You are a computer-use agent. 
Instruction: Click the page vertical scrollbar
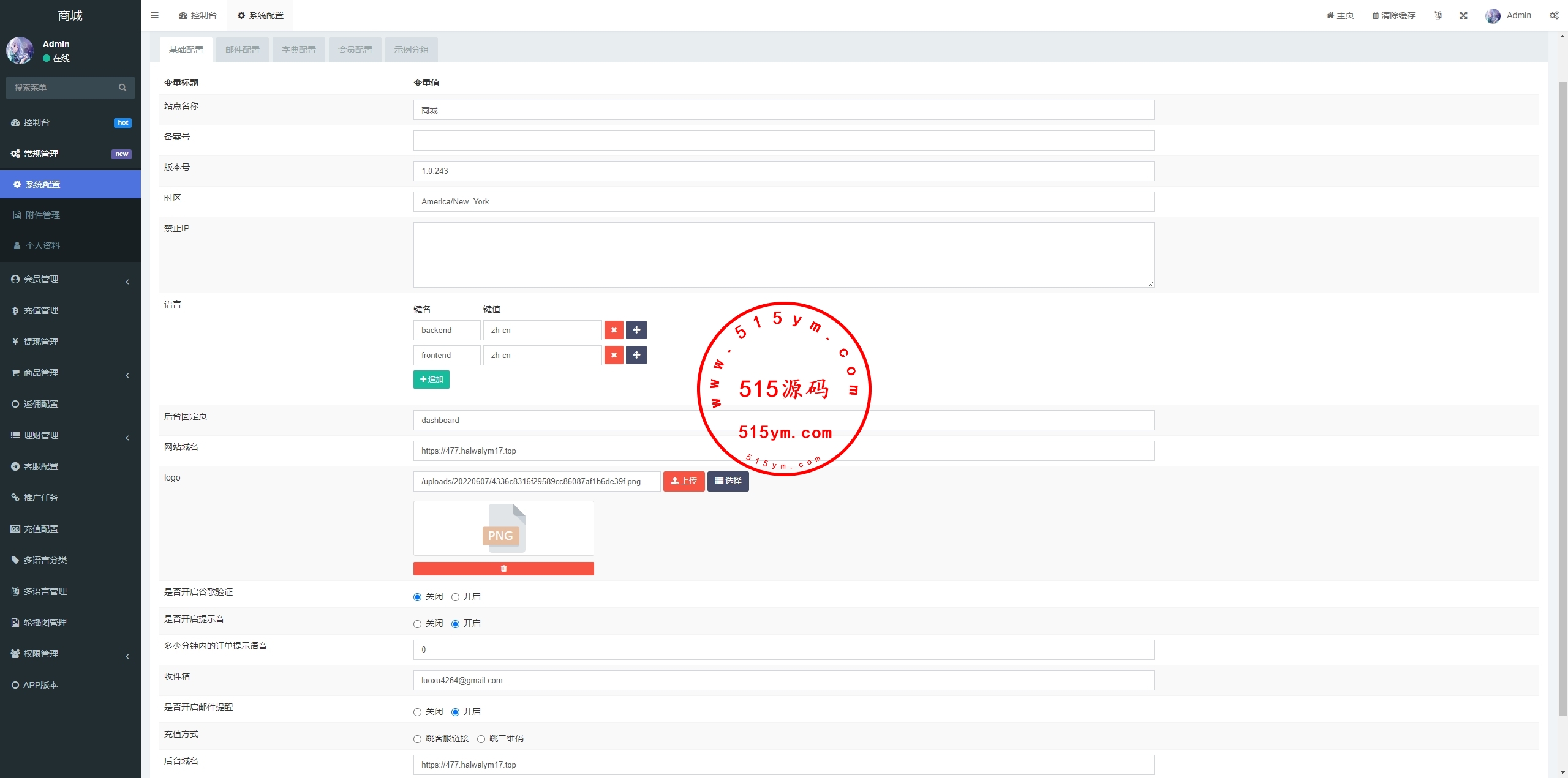[1562, 398]
